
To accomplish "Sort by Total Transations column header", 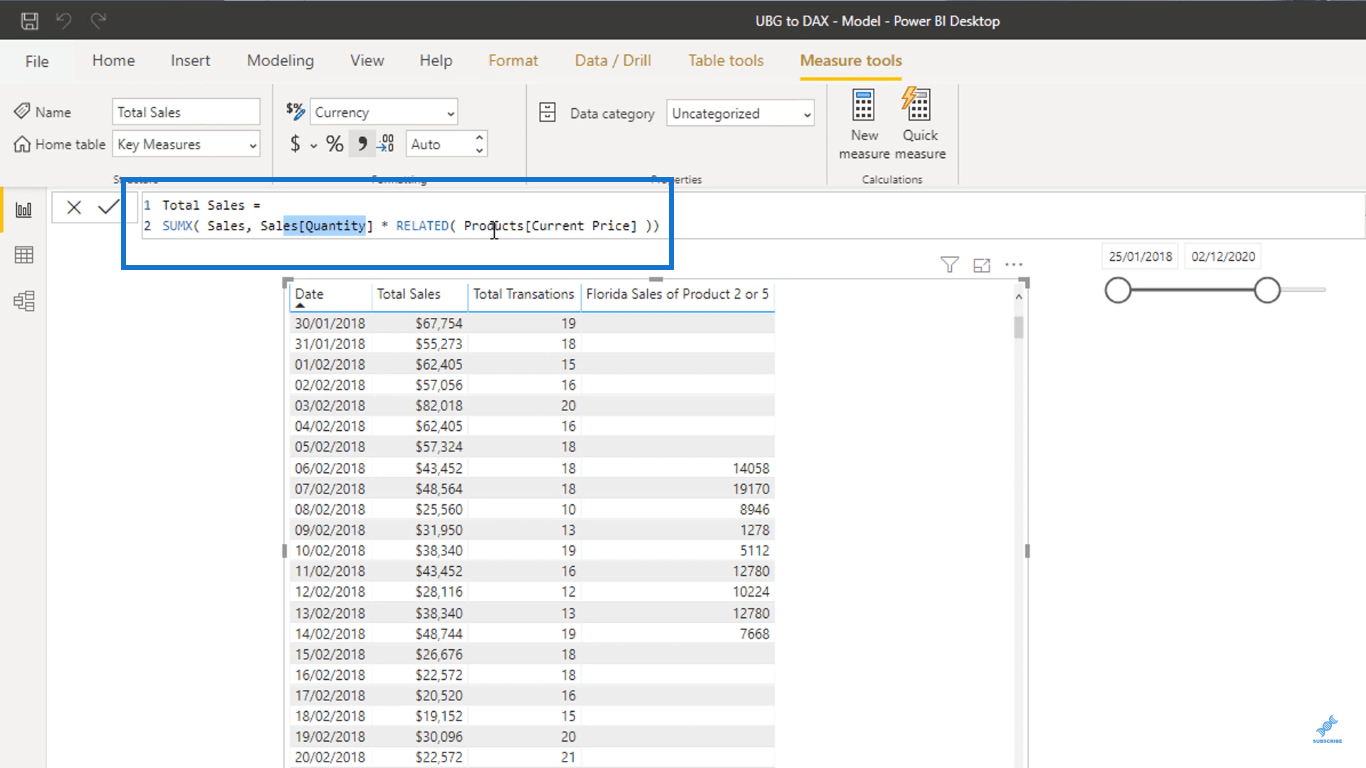I will point(524,294).
